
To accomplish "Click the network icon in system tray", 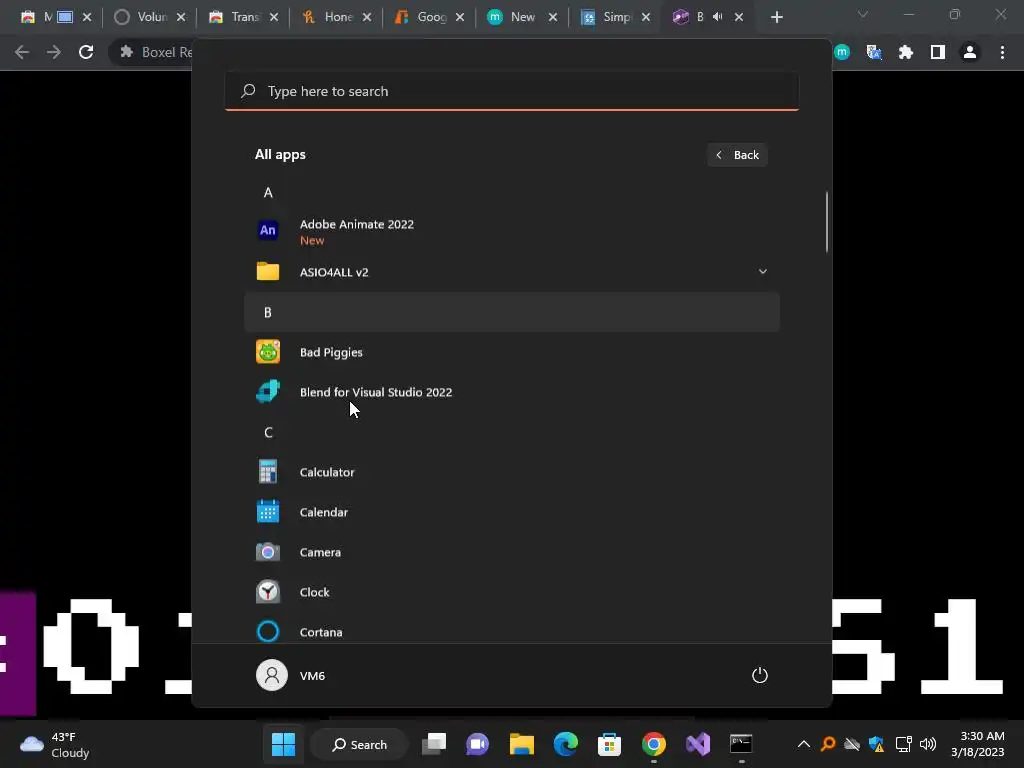I will [903, 744].
